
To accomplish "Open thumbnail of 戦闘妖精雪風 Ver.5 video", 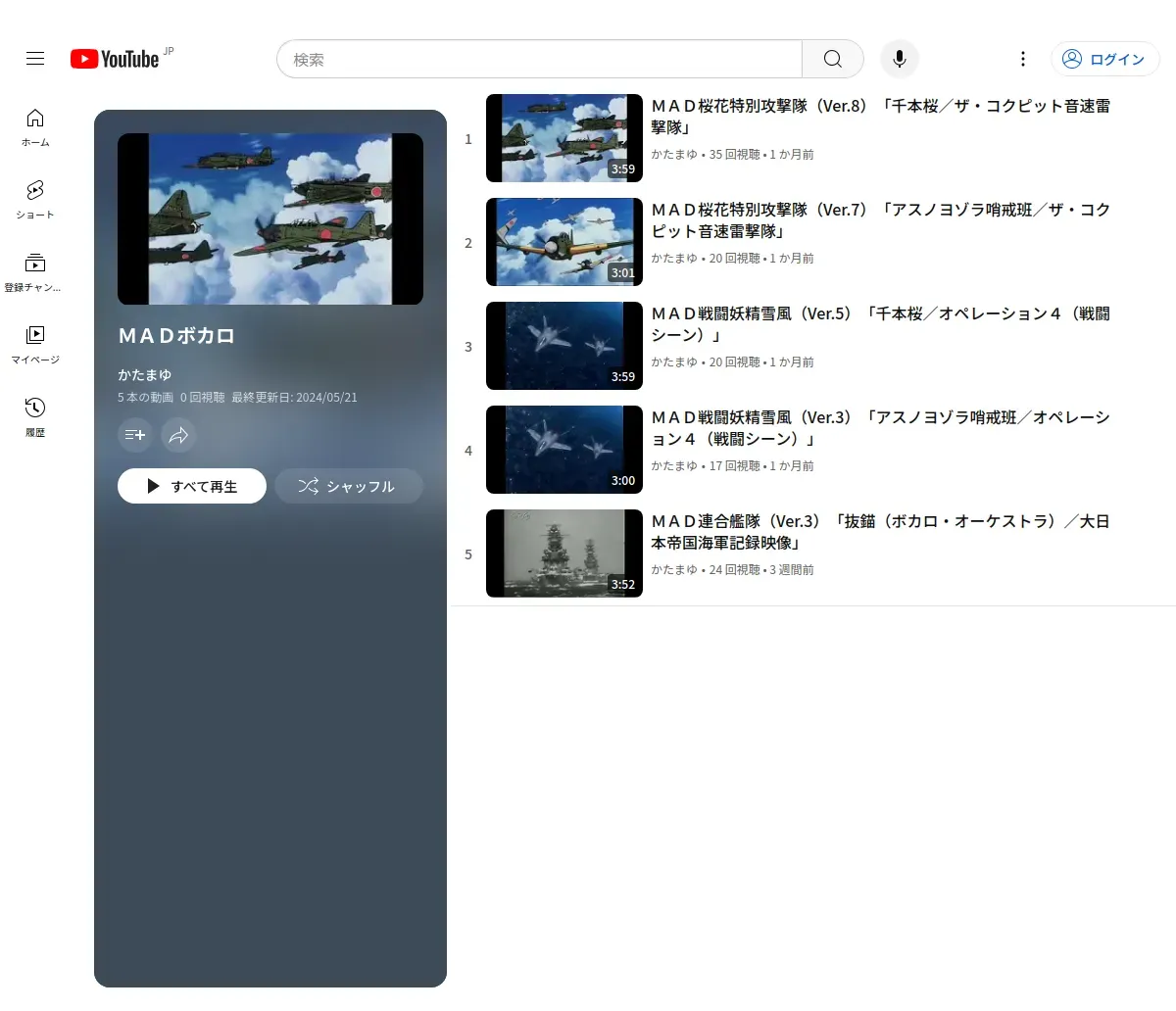I will tap(564, 346).
